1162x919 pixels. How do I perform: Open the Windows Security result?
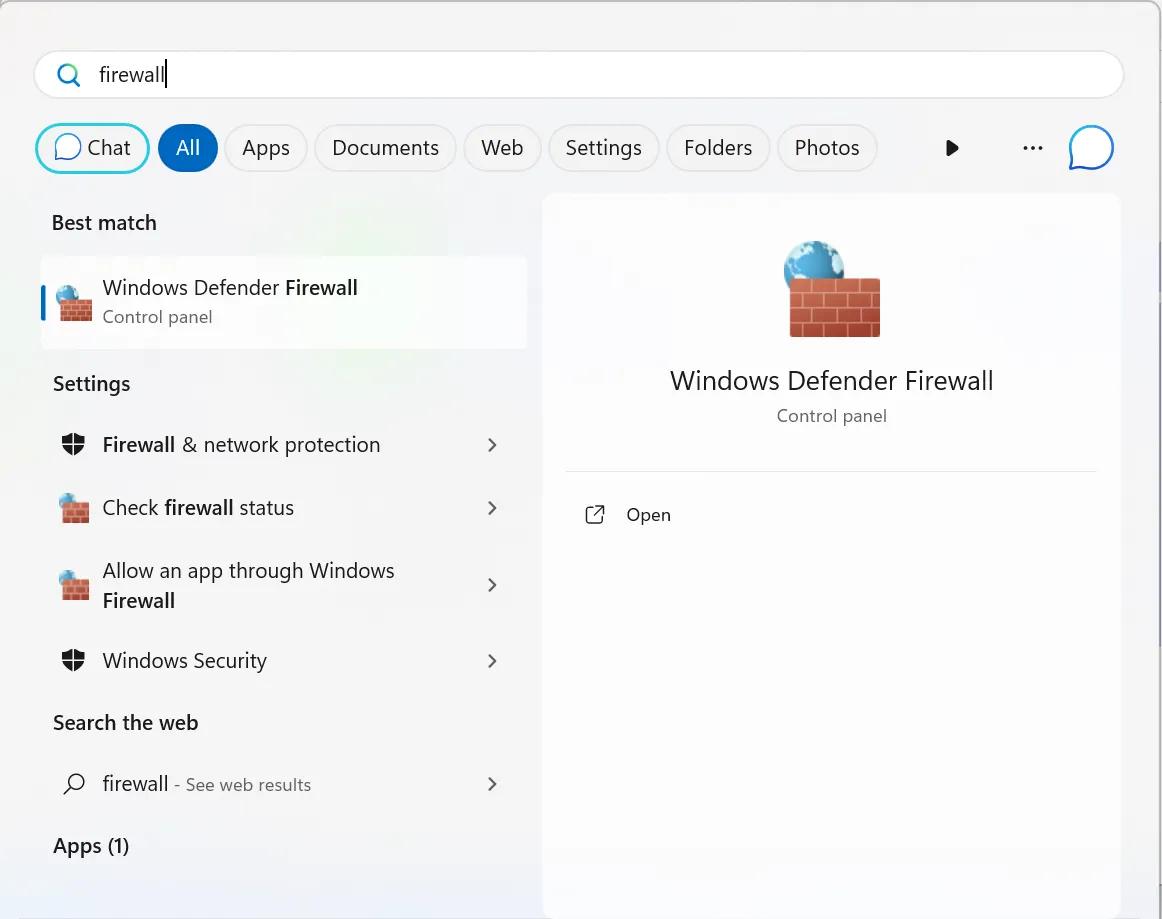click(285, 660)
